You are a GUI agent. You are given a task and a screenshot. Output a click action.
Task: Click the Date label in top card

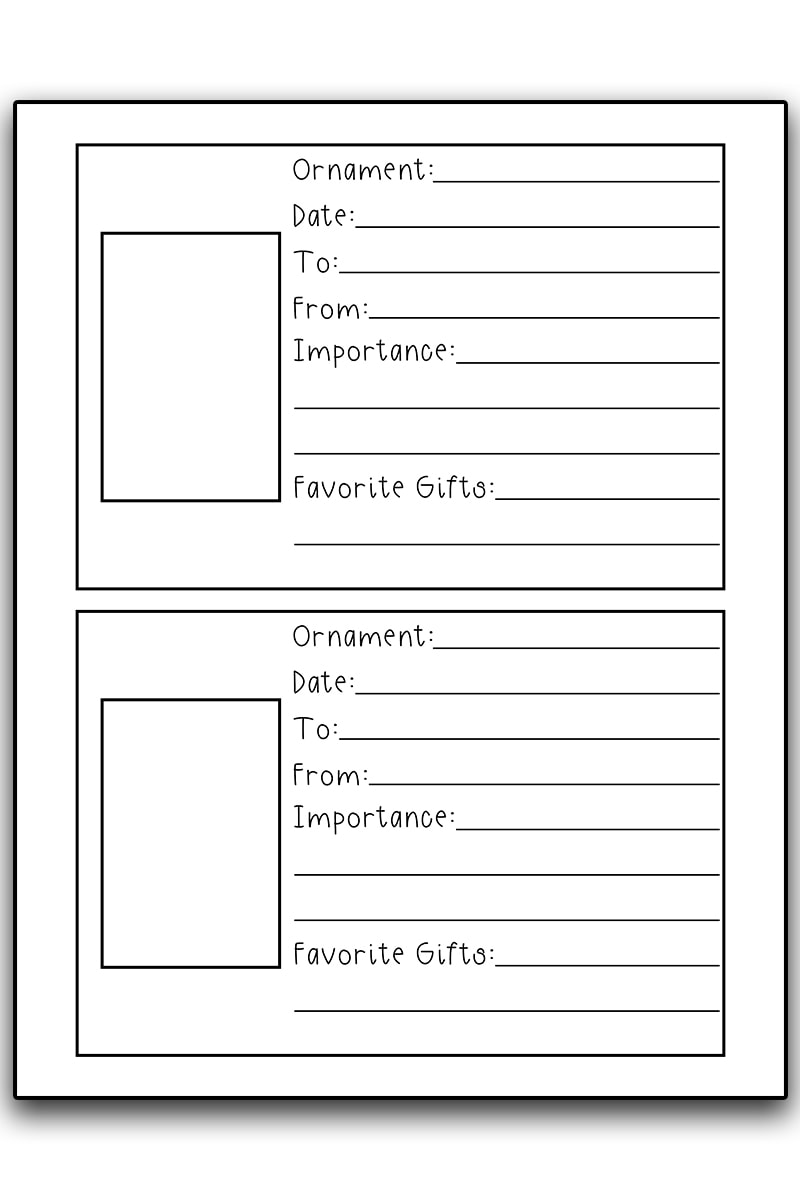[x=323, y=216]
